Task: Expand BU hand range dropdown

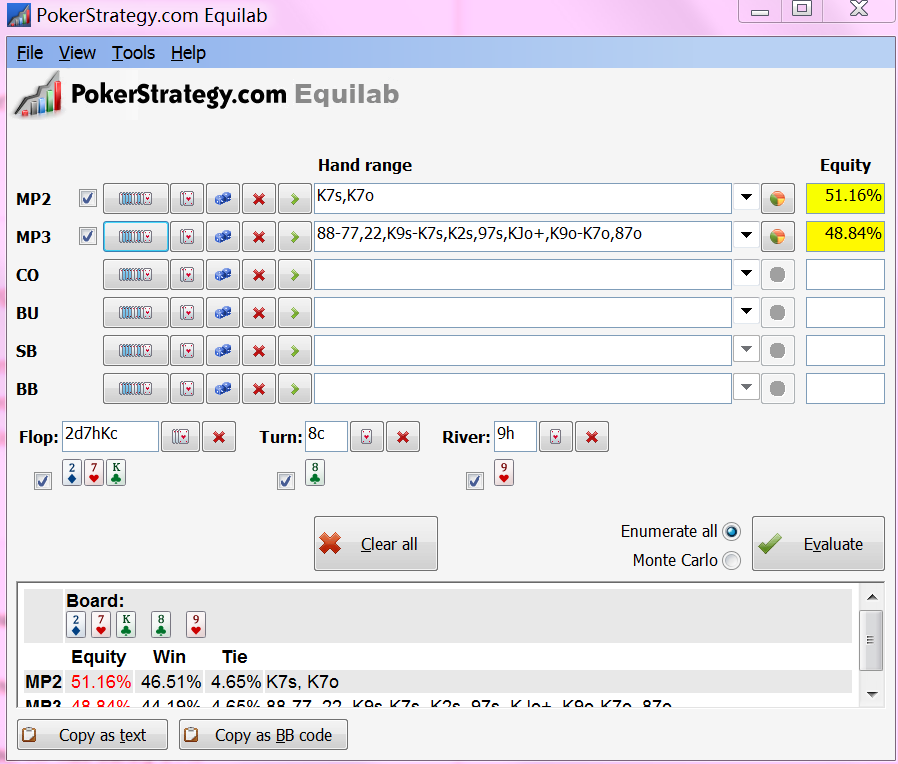Action: click(x=746, y=311)
